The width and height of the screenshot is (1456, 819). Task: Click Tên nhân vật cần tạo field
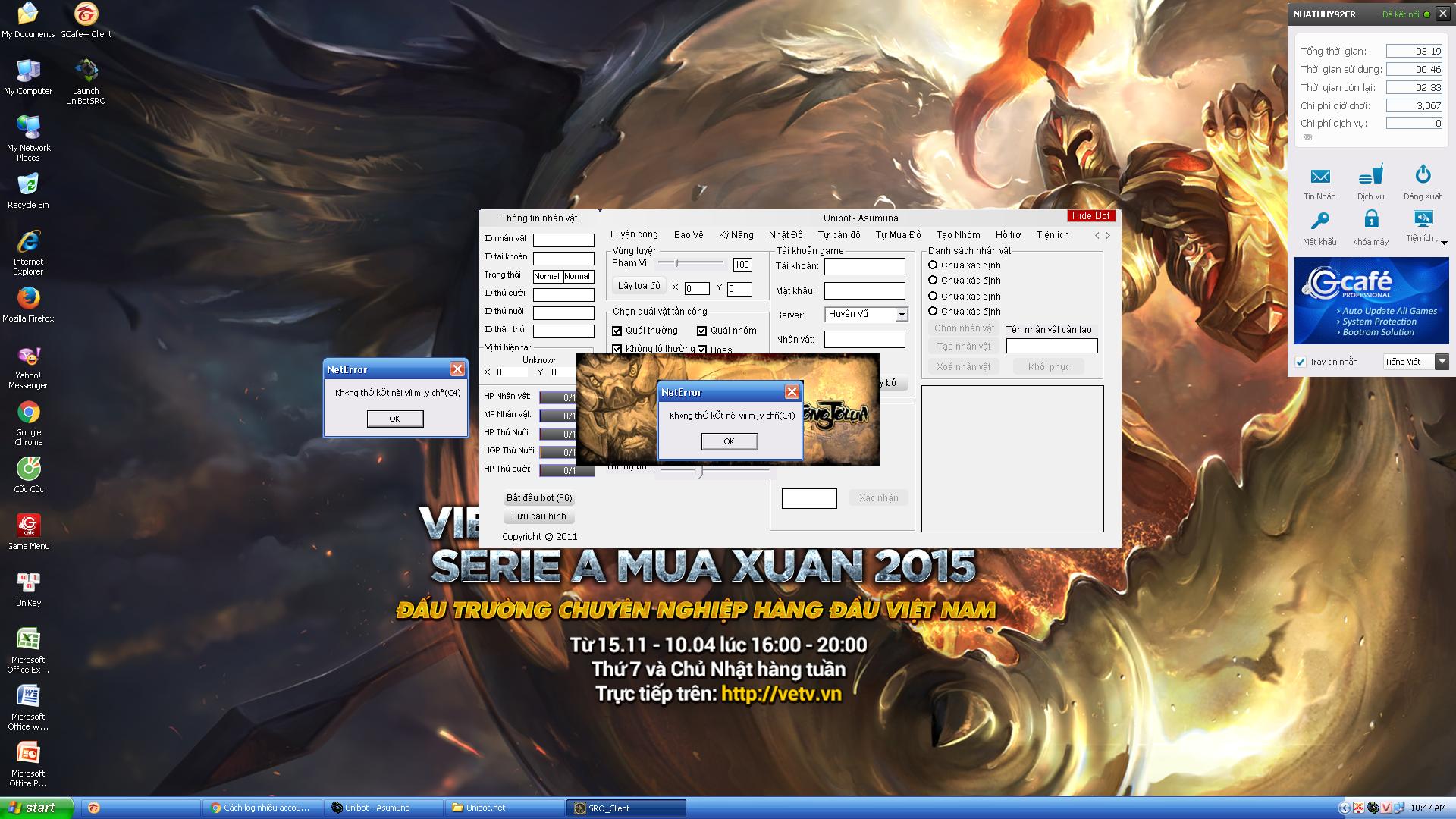coord(1052,346)
